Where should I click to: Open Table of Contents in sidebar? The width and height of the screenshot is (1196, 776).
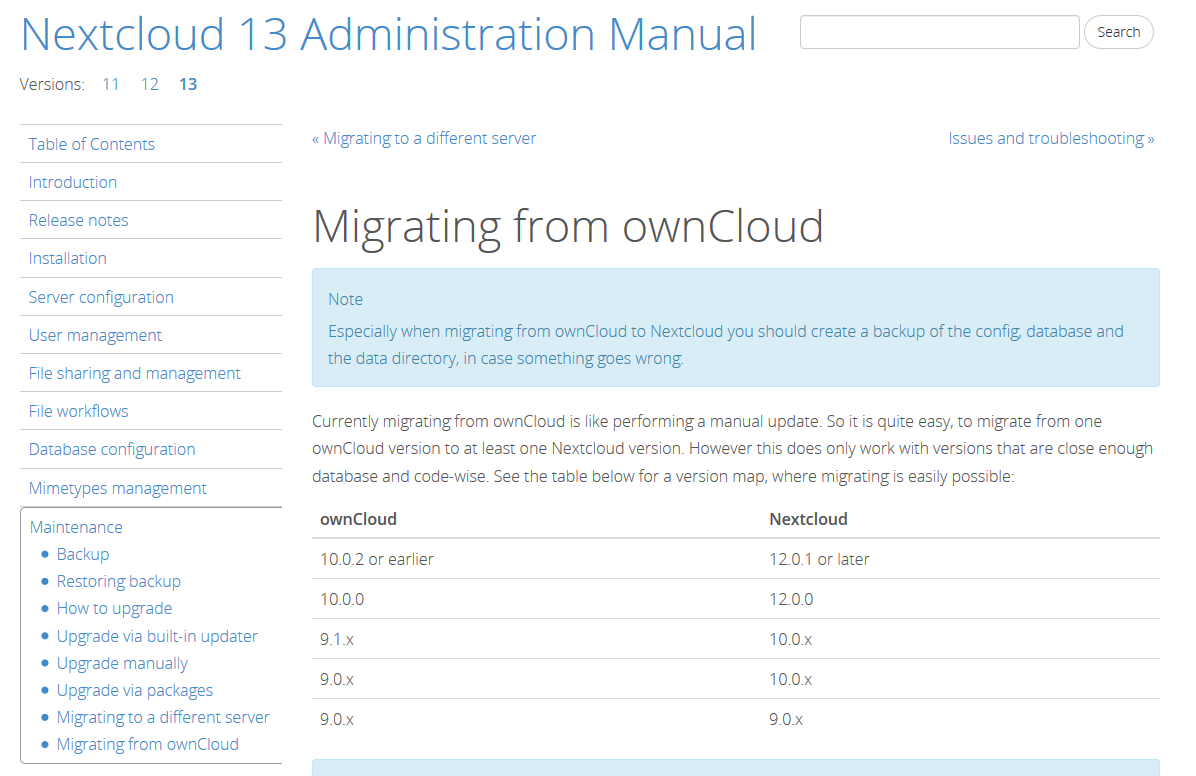coord(92,144)
